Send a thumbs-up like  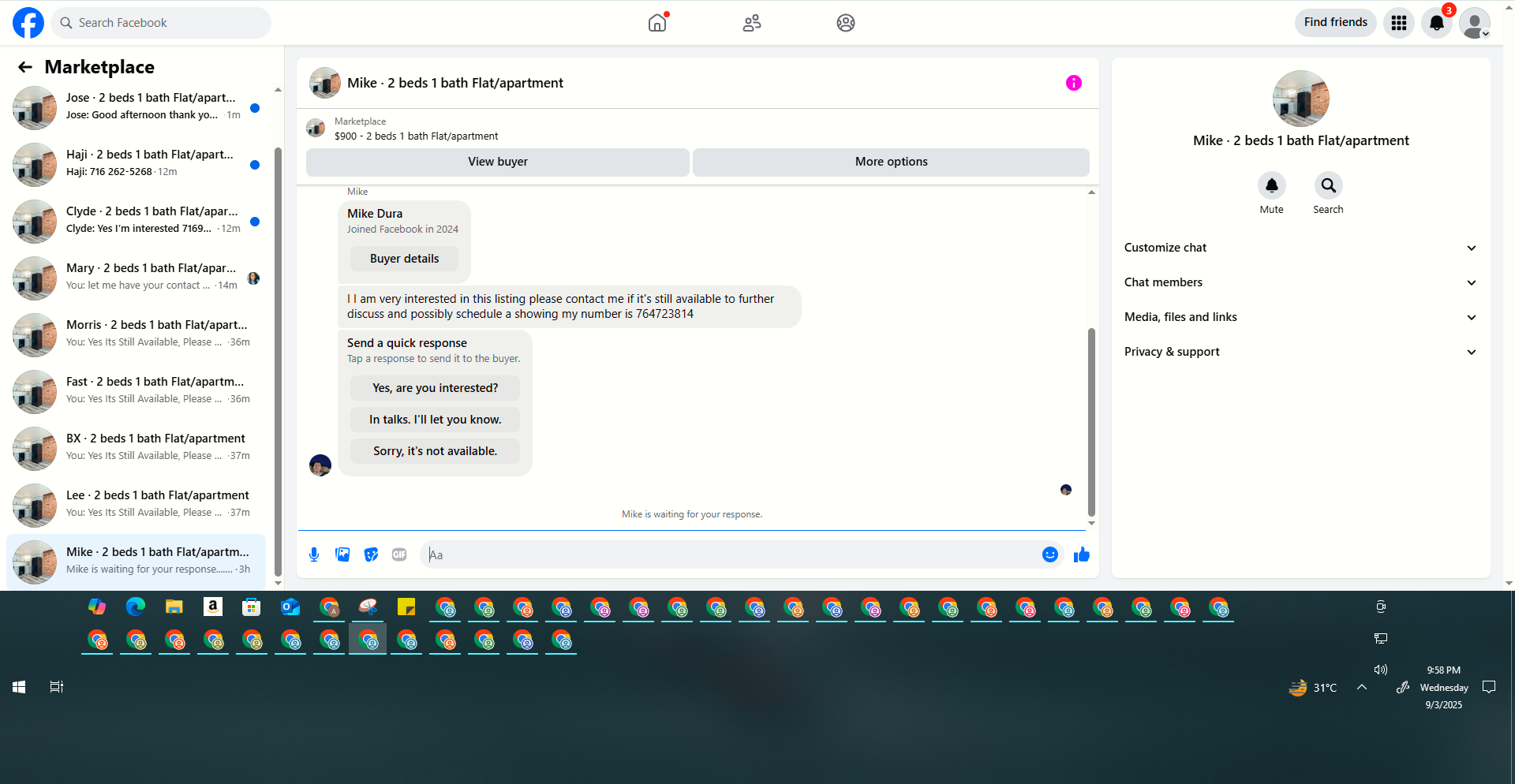click(1082, 554)
